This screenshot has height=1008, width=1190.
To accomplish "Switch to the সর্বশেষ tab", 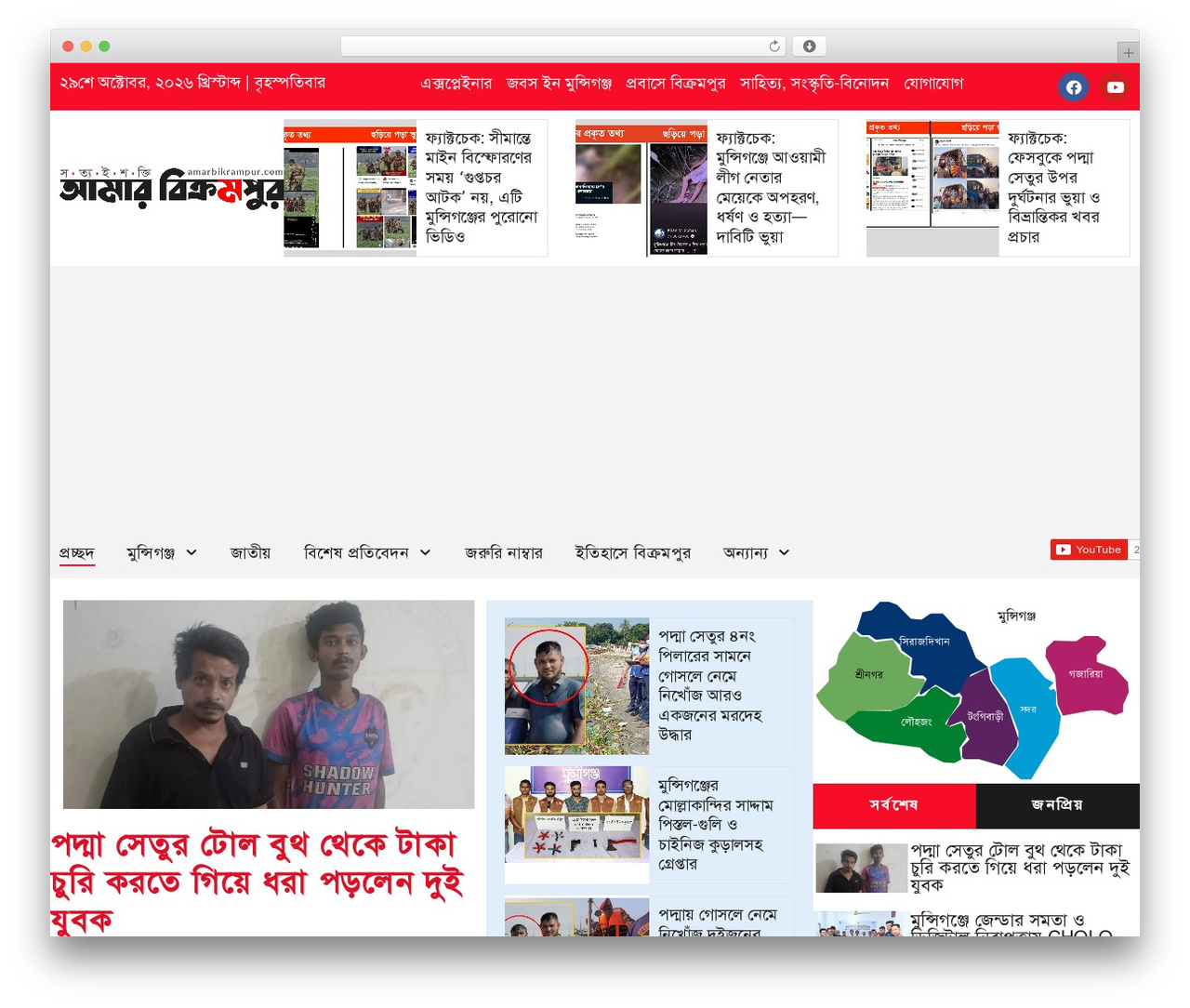I will coord(894,805).
